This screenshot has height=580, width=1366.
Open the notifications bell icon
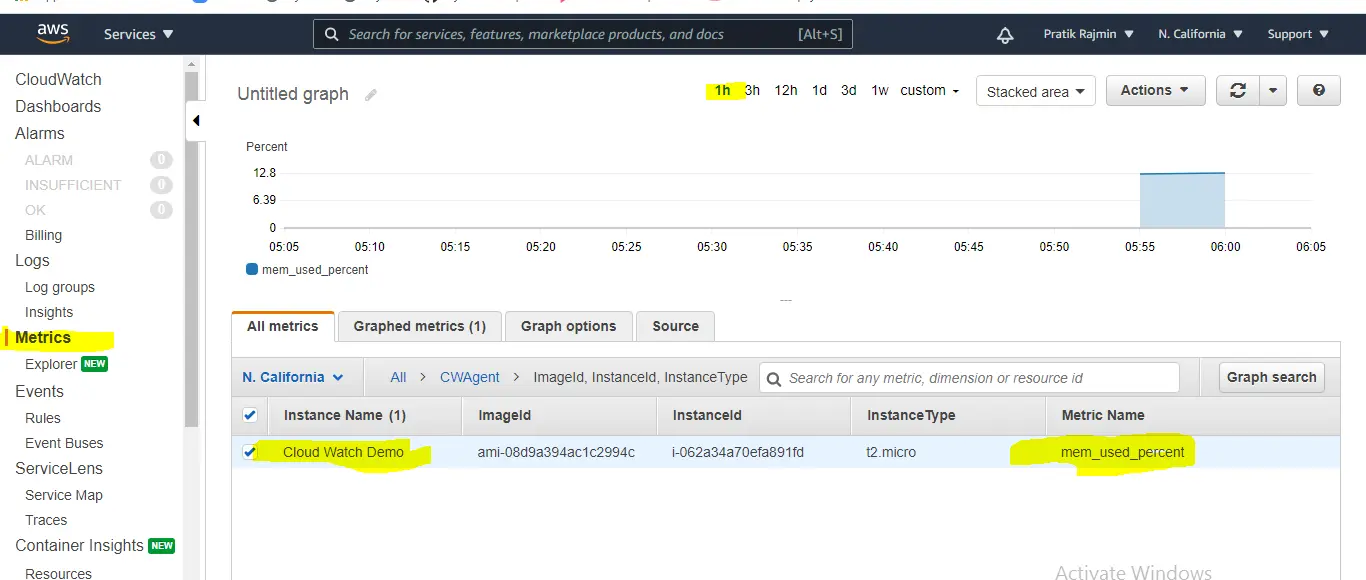click(x=1005, y=35)
